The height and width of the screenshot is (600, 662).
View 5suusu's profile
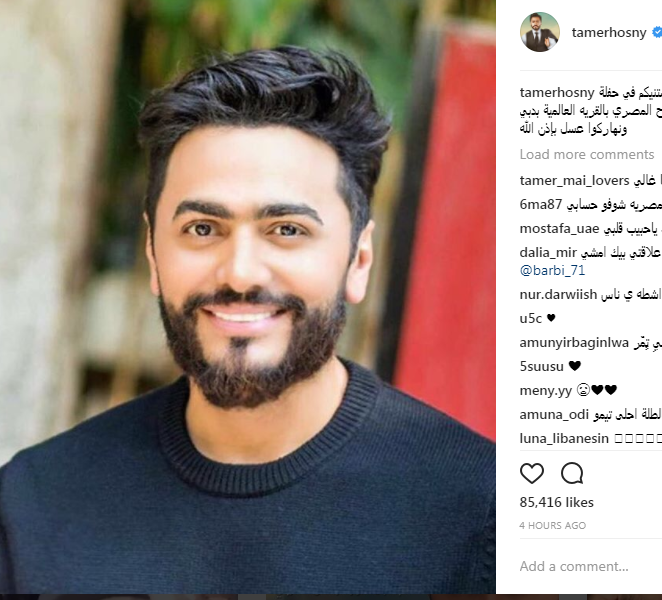(x=541, y=367)
